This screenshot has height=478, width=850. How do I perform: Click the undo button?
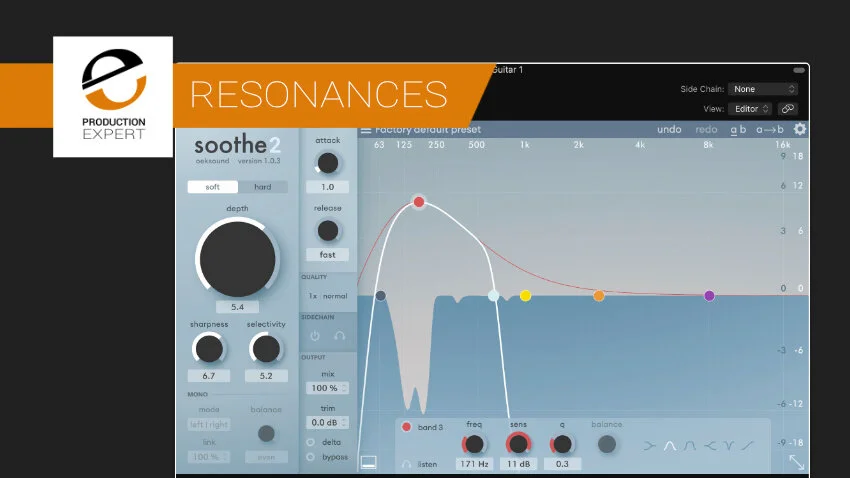pyautogui.click(x=669, y=130)
